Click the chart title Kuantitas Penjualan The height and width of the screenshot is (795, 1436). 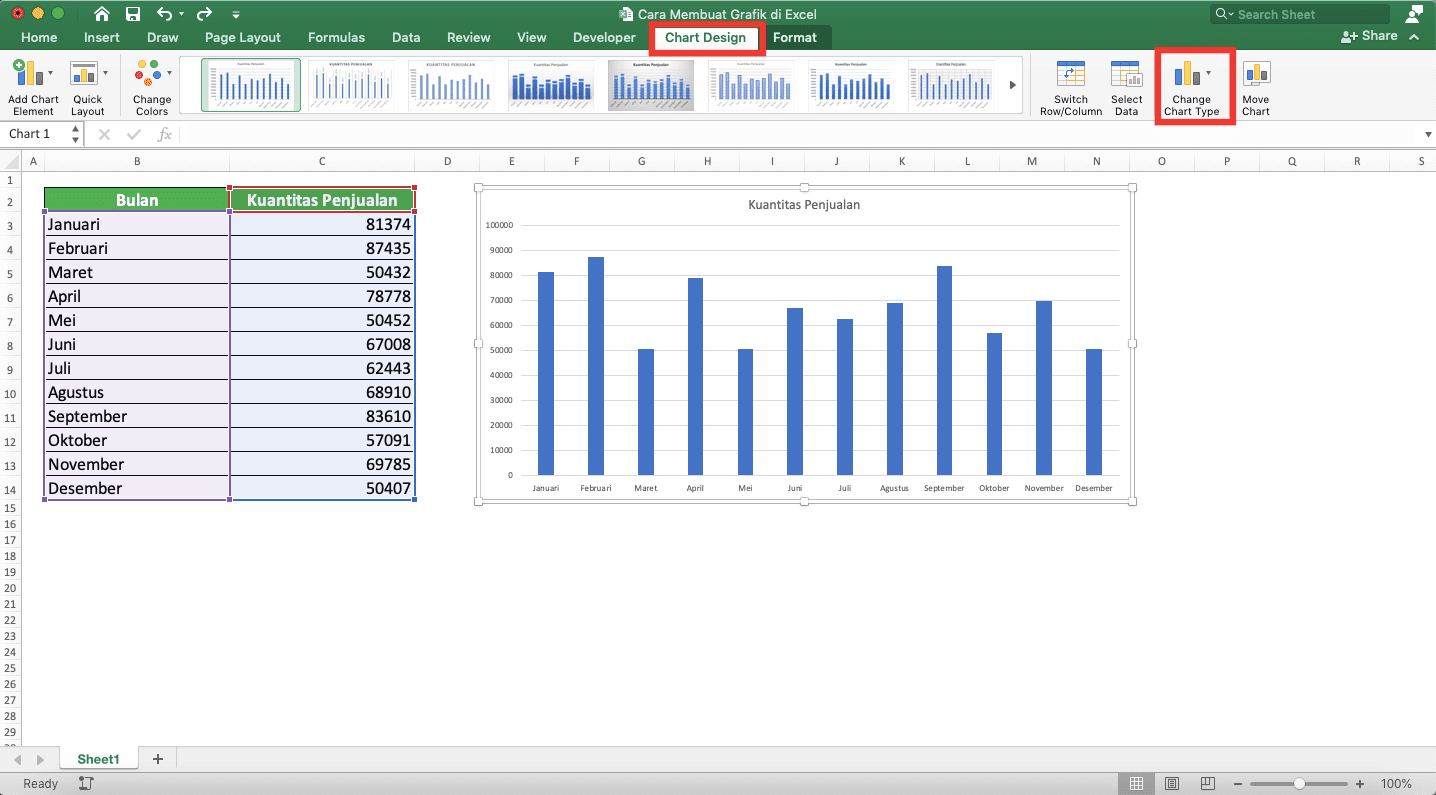(804, 204)
